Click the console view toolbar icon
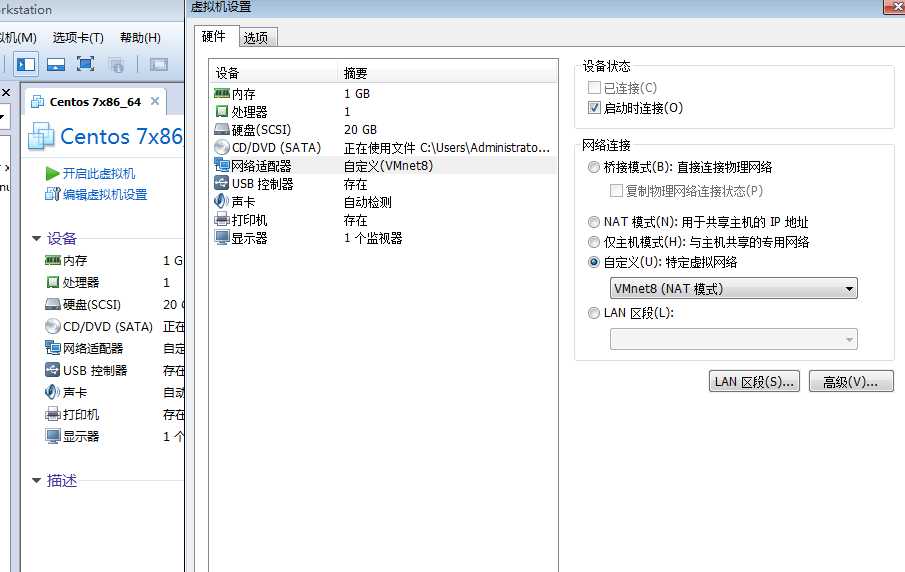The width and height of the screenshot is (905, 572). pyautogui.click(x=159, y=64)
